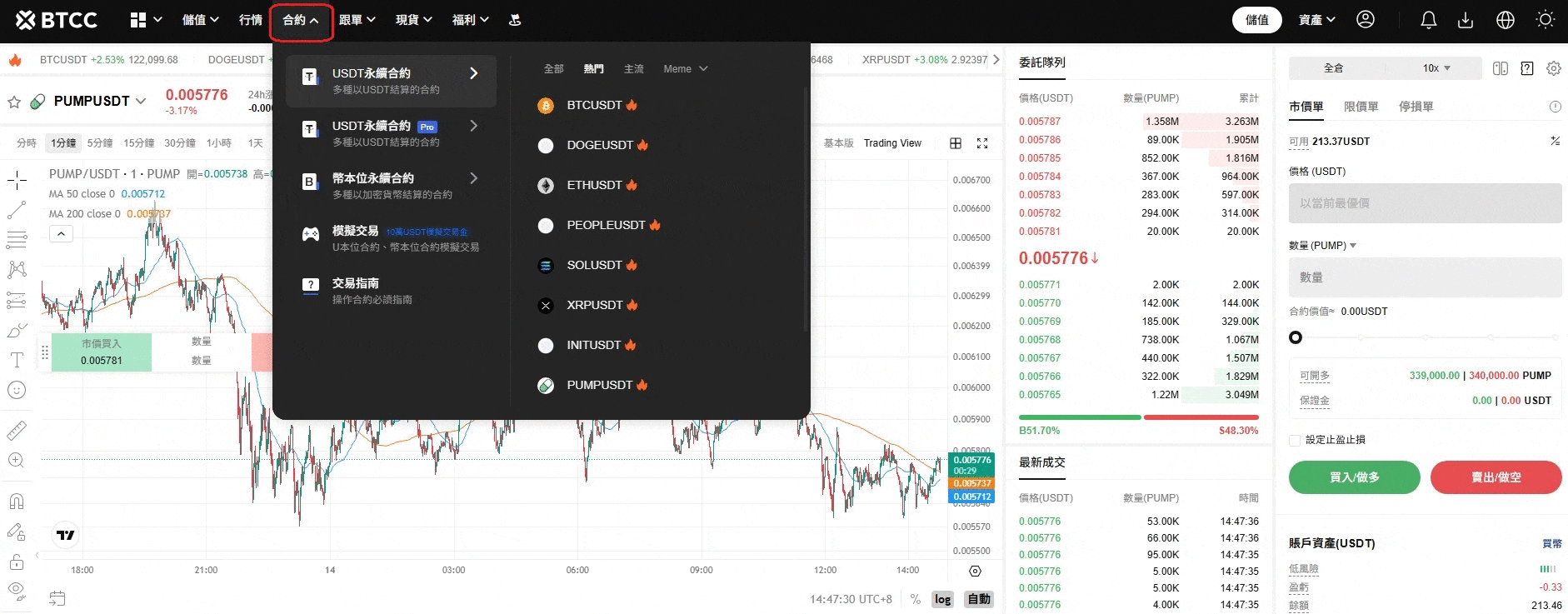Click 買入/做多 green button
The width and height of the screenshot is (1568, 614).
(x=1354, y=477)
